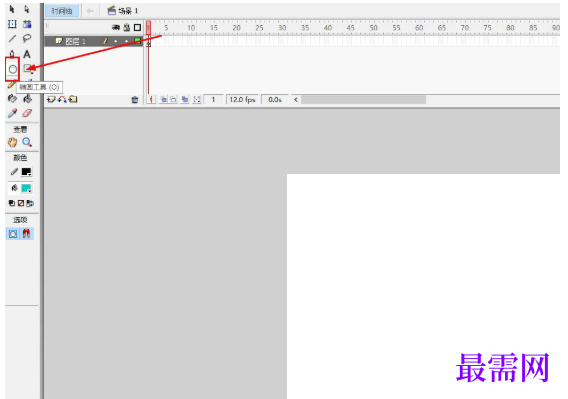Click frame 5 on the timeline ruler
Screen dimensions: 568x399
166,28
